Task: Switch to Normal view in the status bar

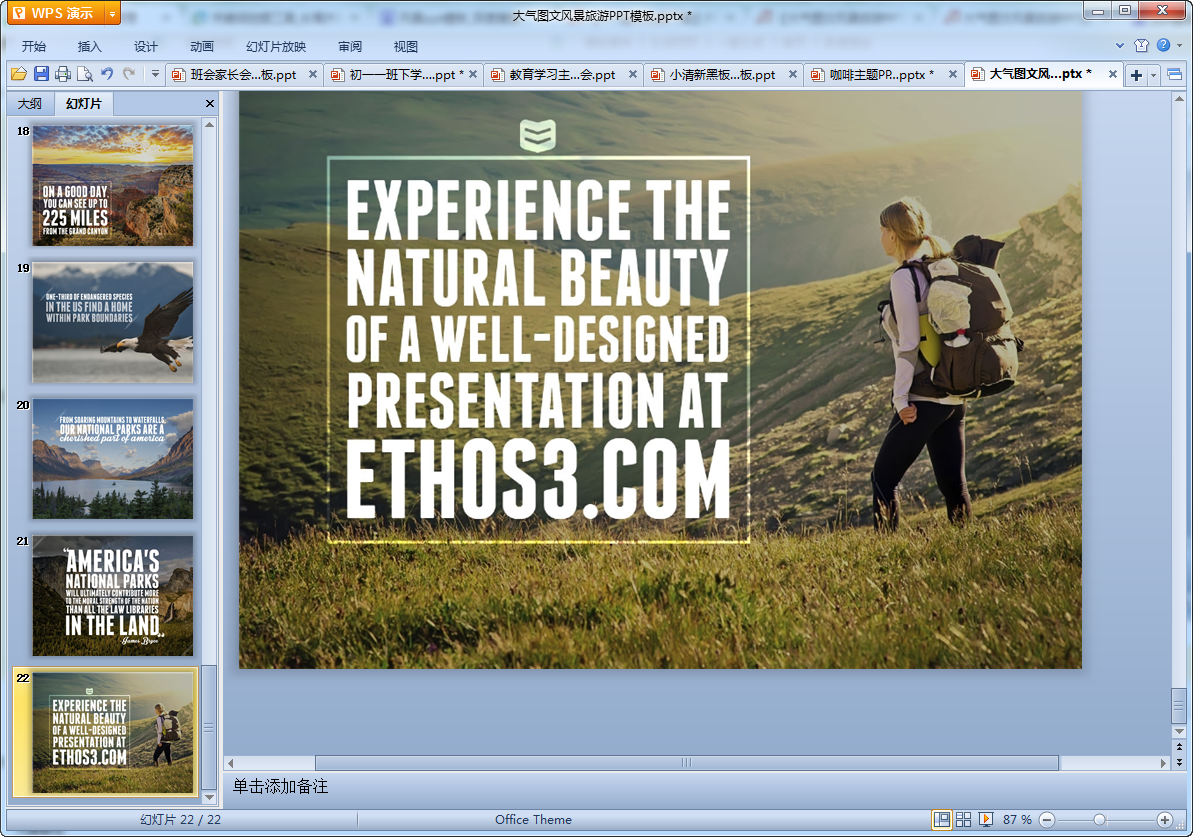Action: pyautogui.click(x=942, y=819)
